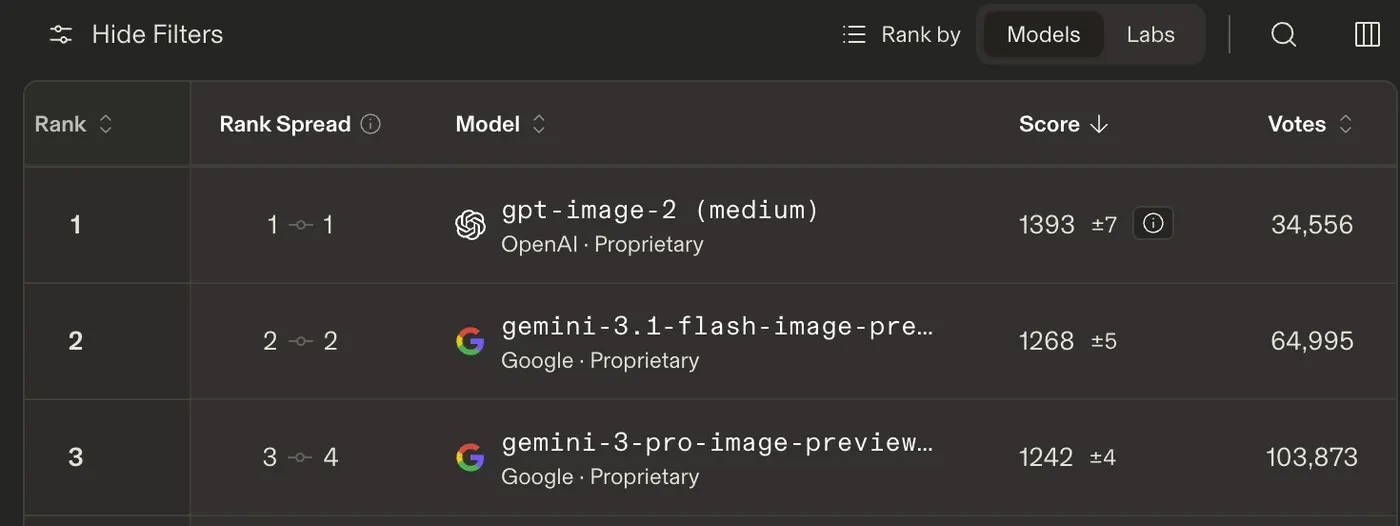Open the column layout icon
The width and height of the screenshot is (1400, 526).
point(1367,35)
